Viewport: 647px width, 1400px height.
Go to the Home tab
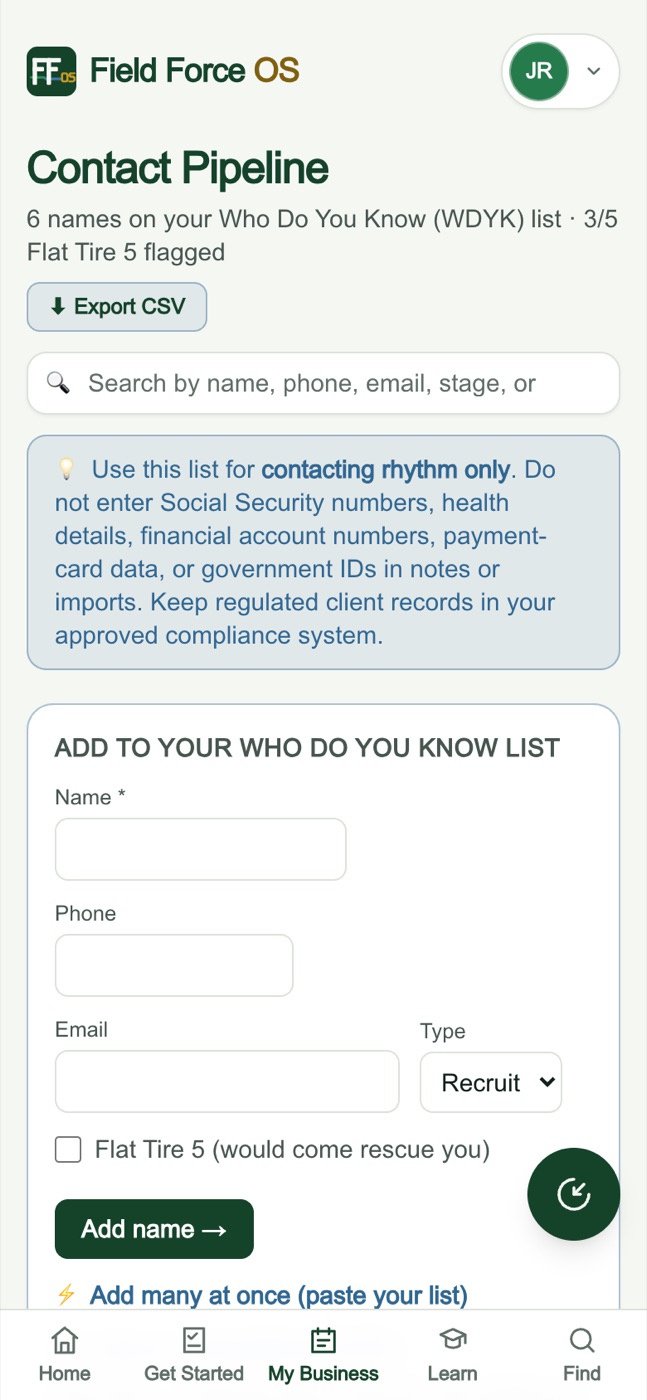(65, 1355)
